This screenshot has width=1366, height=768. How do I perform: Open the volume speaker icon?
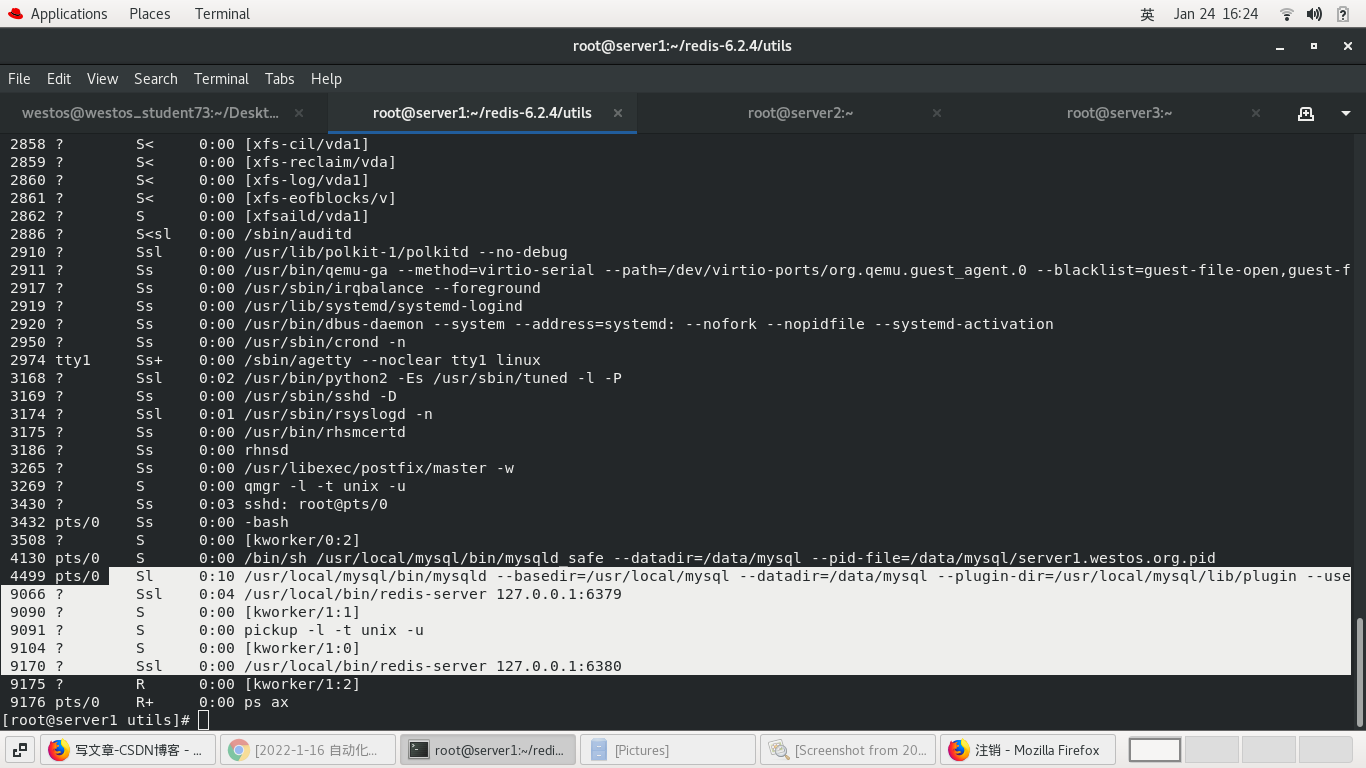tap(1315, 14)
